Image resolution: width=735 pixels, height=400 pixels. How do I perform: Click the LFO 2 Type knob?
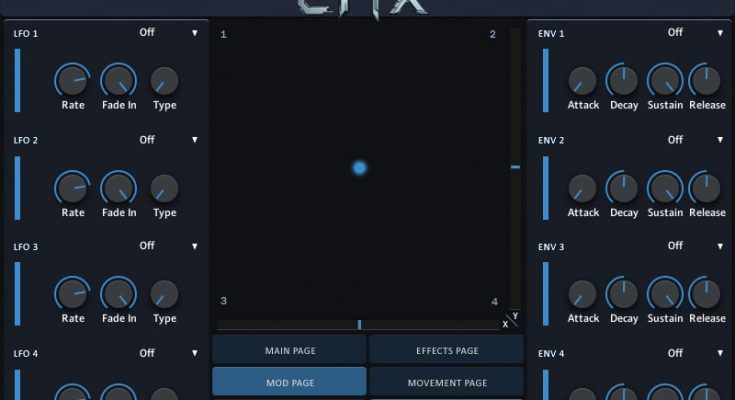[x=164, y=187]
